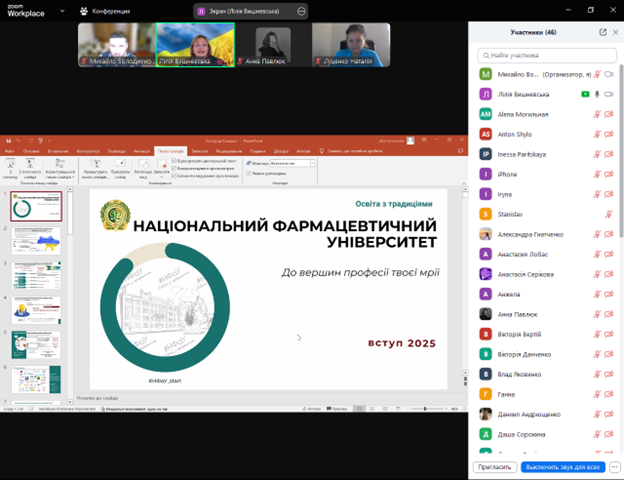The height and width of the screenshot is (480, 624).
Task: Click the accessibility check icon in status bar
Action: [103, 409]
